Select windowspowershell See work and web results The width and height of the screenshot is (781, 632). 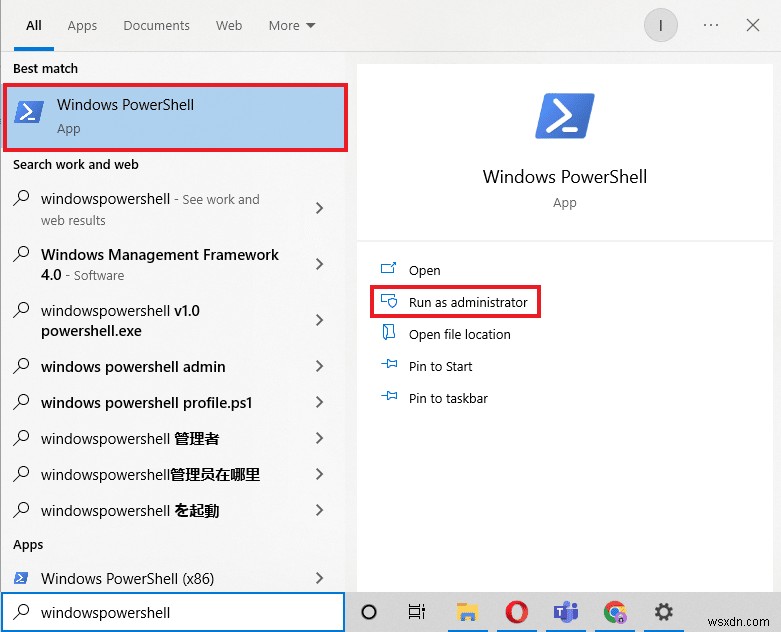point(150,209)
